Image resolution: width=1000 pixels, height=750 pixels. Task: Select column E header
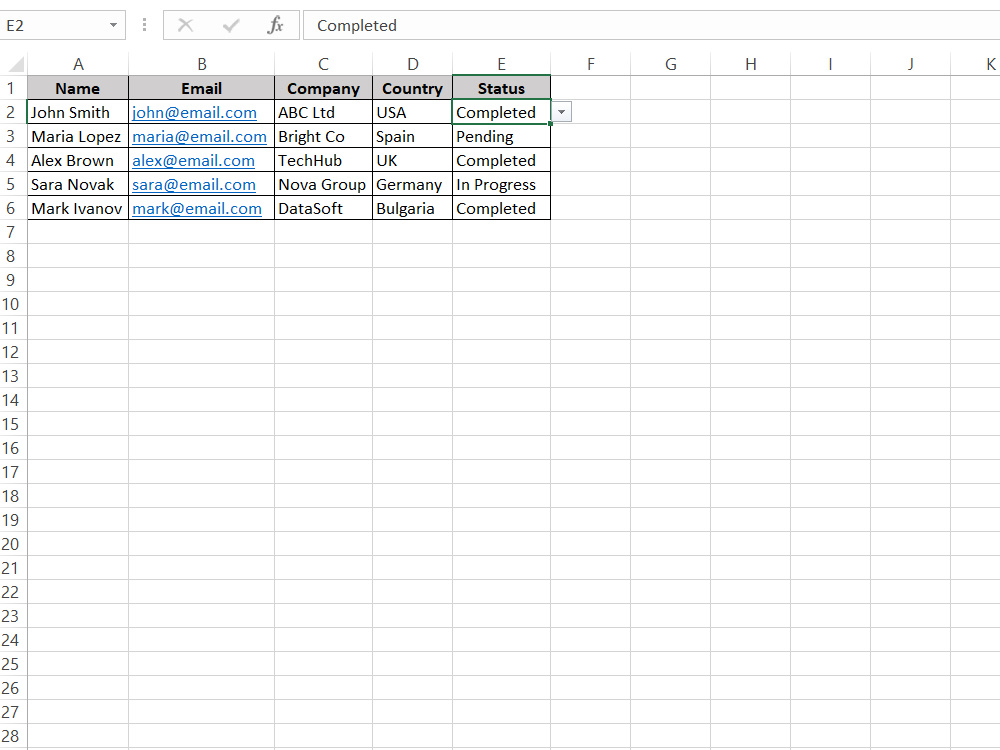pyautogui.click(x=501, y=64)
